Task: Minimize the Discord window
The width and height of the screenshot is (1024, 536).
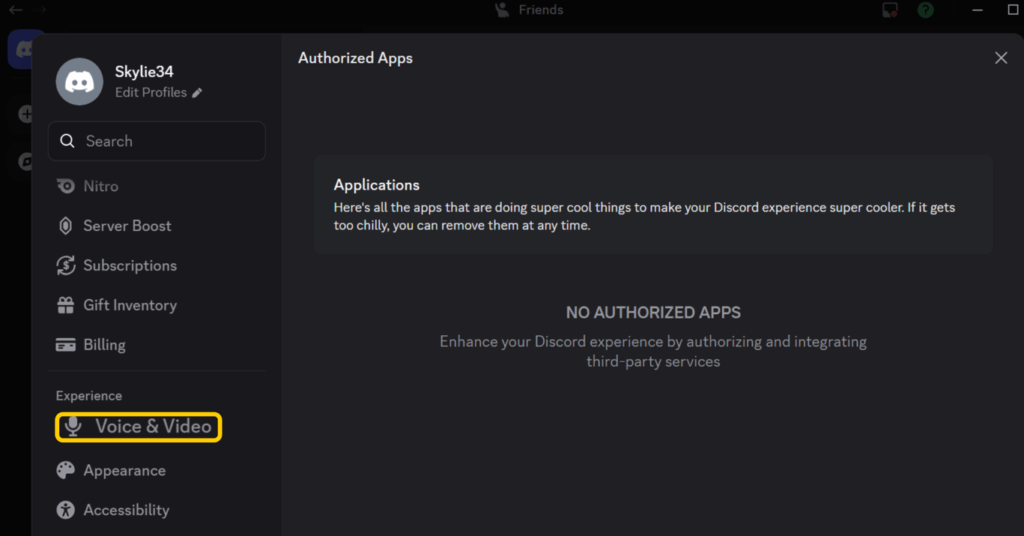Action: (x=977, y=10)
